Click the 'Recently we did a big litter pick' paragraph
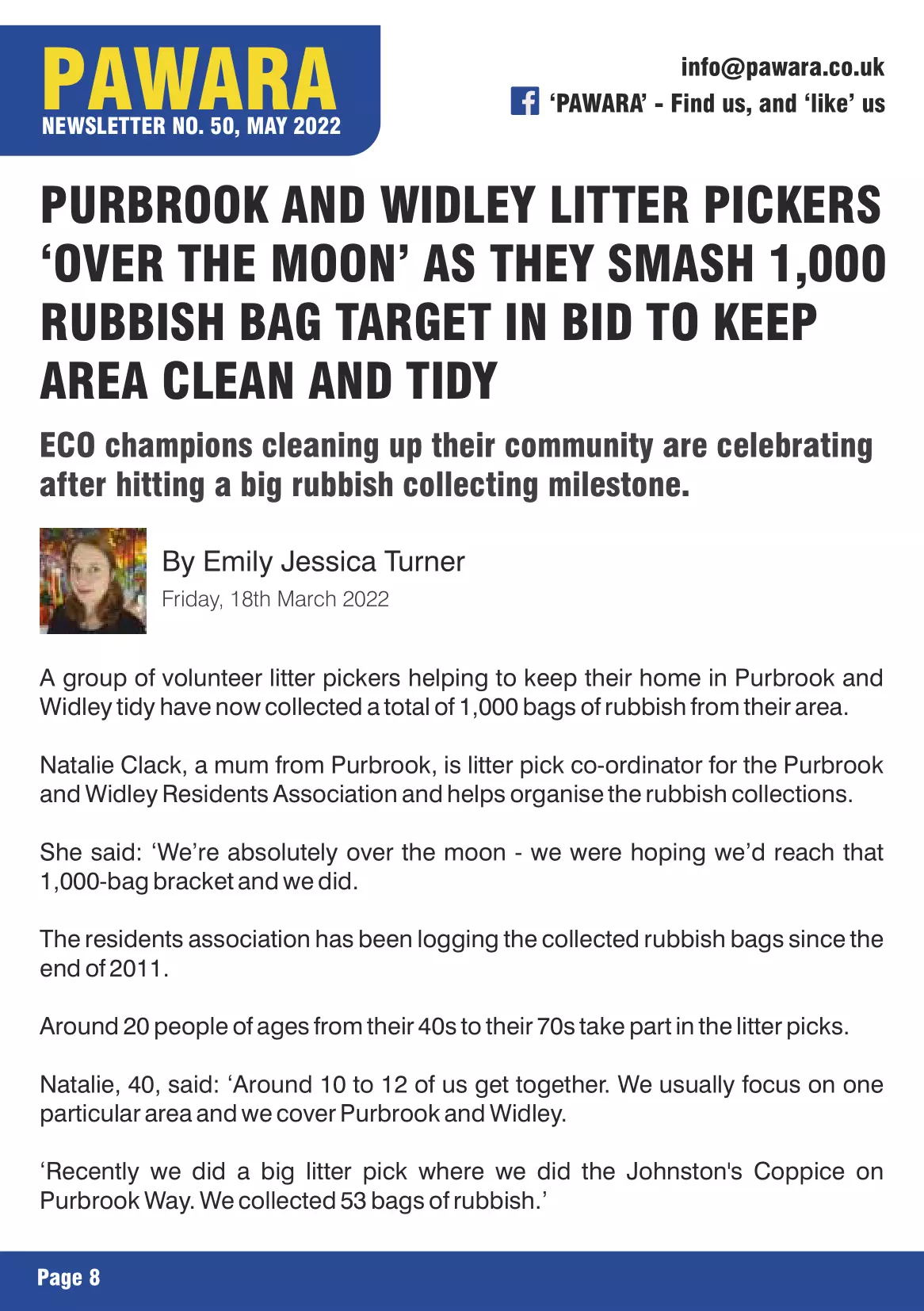 (x=461, y=1186)
